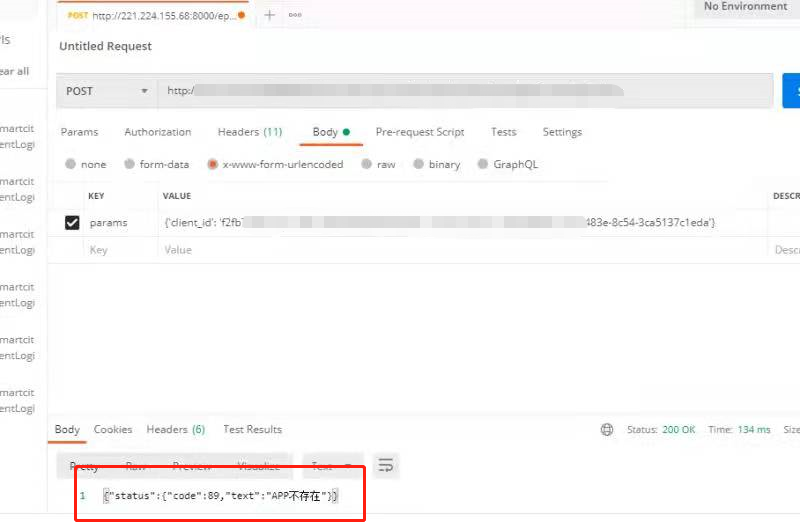Open a new request tab with plus icon
The image size is (800, 522).
tap(269, 15)
